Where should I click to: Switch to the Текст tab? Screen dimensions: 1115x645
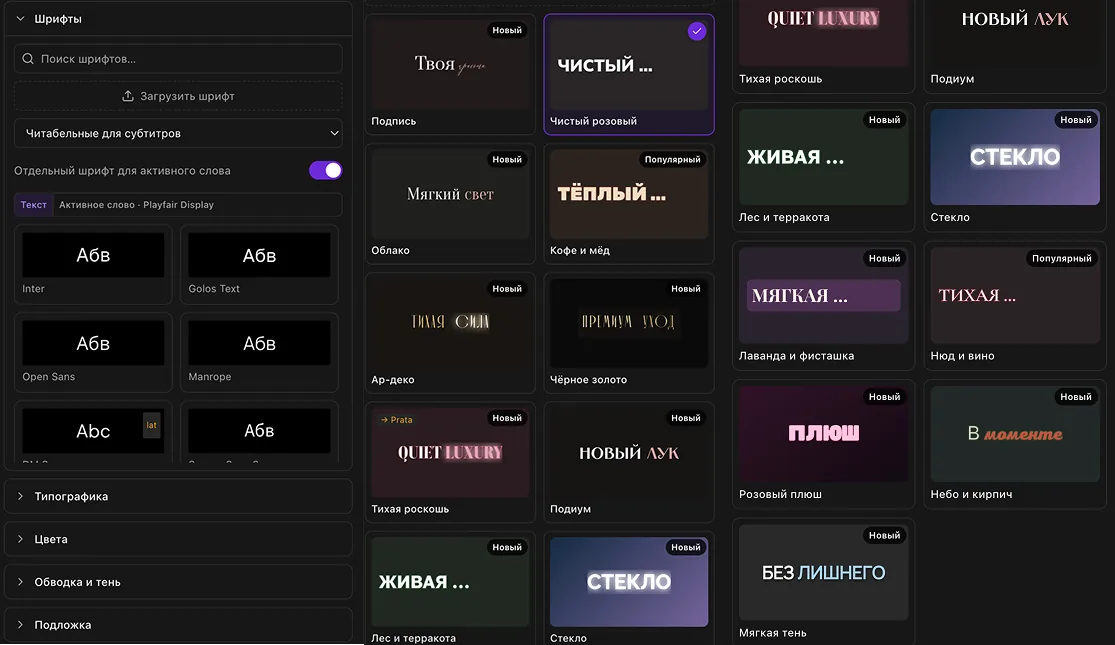pyautogui.click(x=33, y=205)
